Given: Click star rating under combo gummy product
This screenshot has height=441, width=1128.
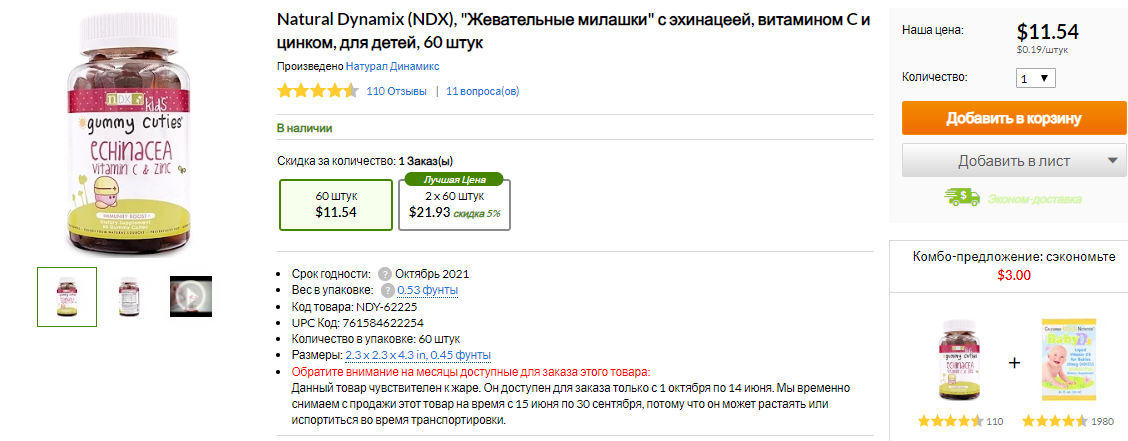Looking at the screenshot, I should click(x=949, y=421).
